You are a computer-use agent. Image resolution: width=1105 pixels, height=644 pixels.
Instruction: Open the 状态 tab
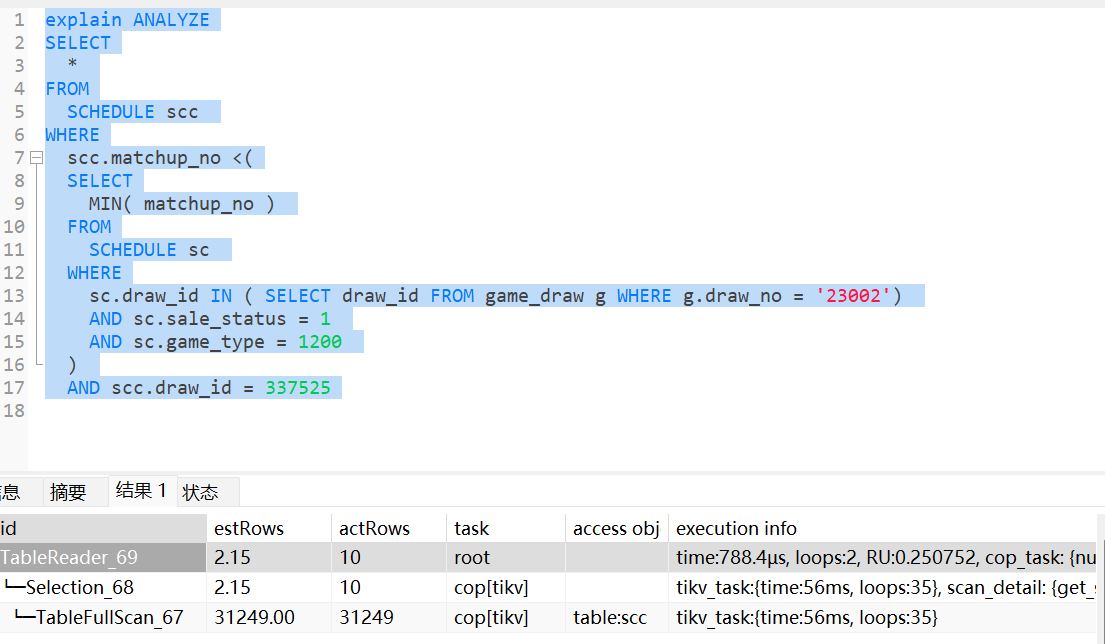tap(201, 492)
